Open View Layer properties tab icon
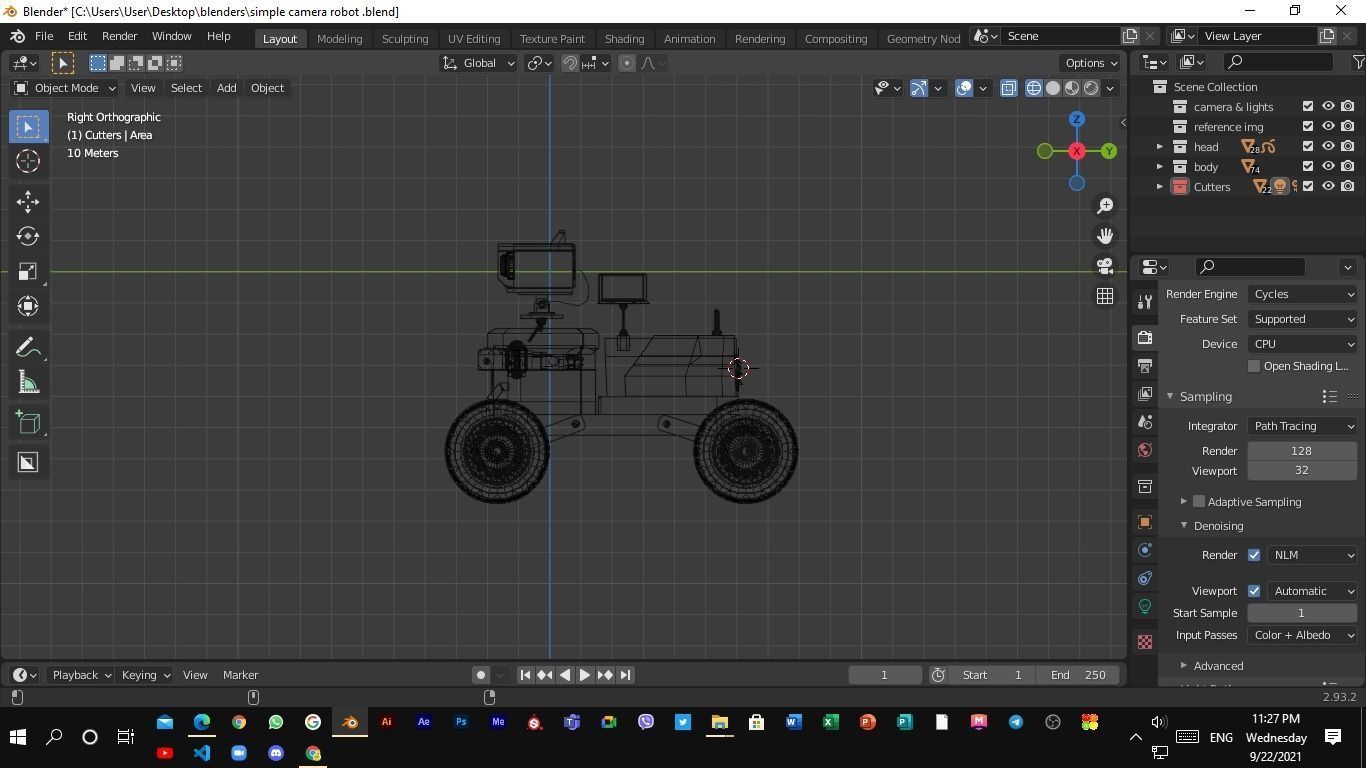This screenshot has width=1366, height=768. coord(1145,394)
